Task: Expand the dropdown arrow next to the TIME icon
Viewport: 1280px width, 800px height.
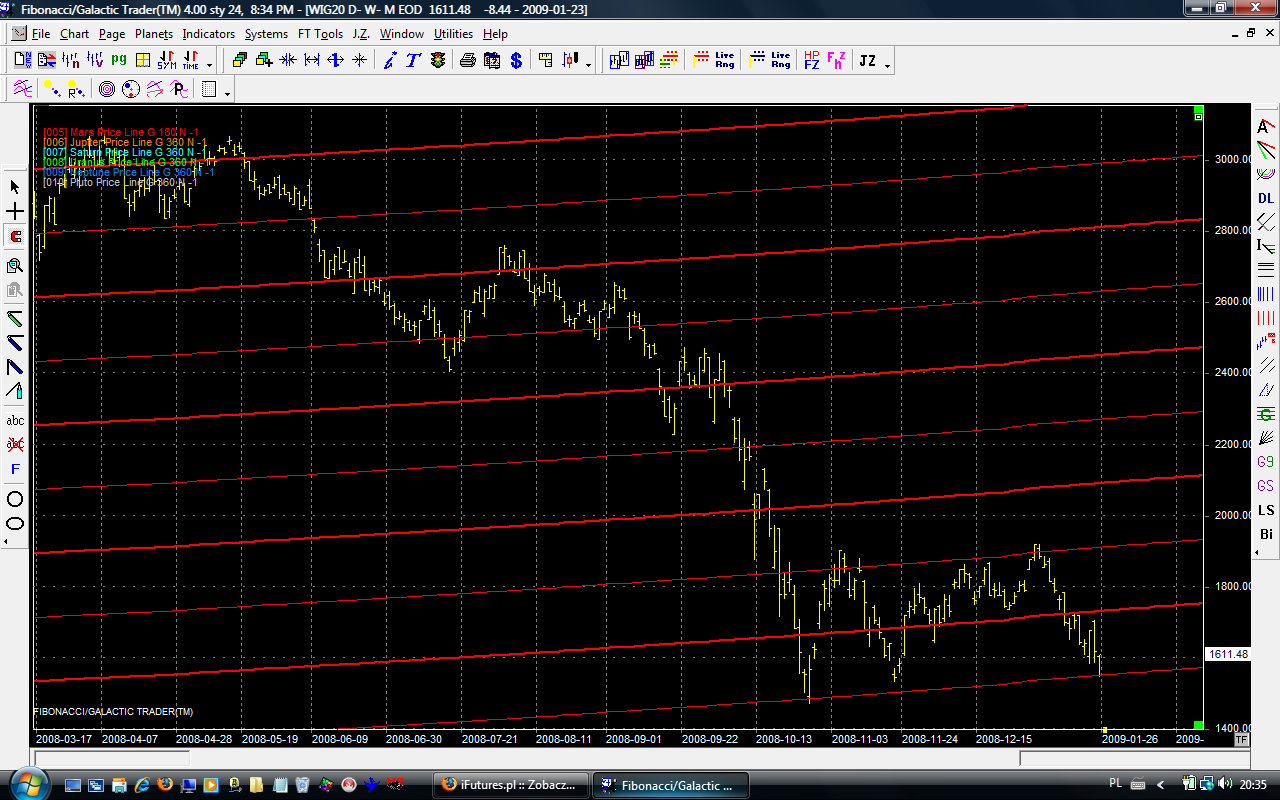Action: point(209,65)
